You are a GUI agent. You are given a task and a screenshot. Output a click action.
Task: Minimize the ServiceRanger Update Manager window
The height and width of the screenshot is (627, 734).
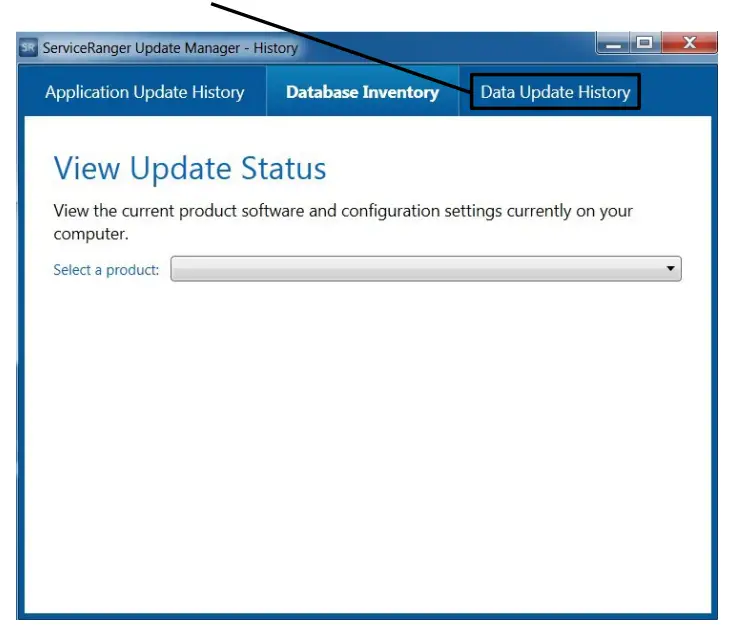click(613, 43)
